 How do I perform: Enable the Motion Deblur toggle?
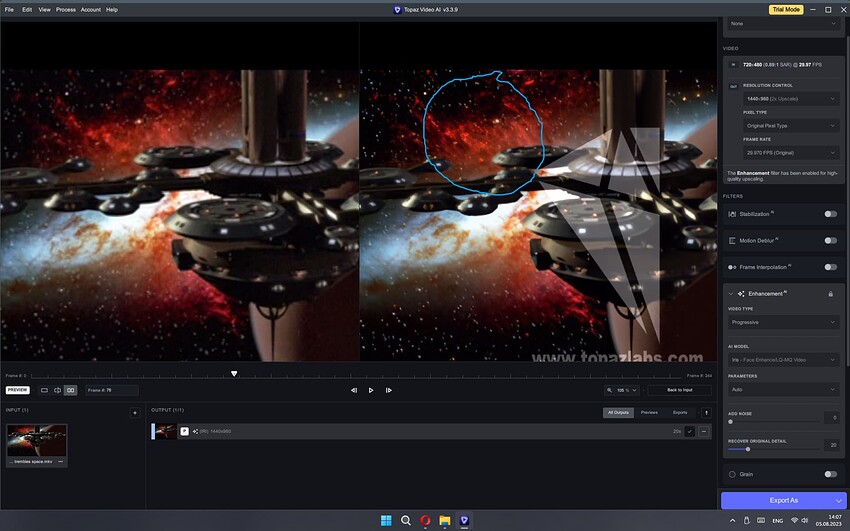[830, 241]
